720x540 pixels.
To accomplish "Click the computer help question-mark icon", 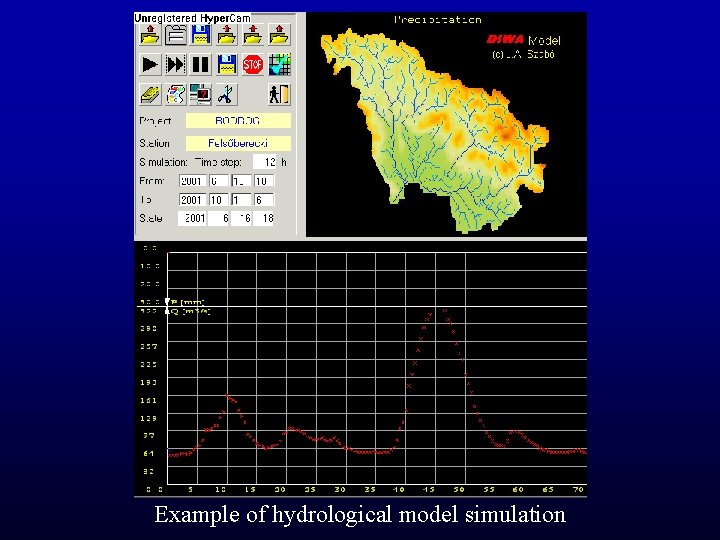I will click(x=201, y=95).
